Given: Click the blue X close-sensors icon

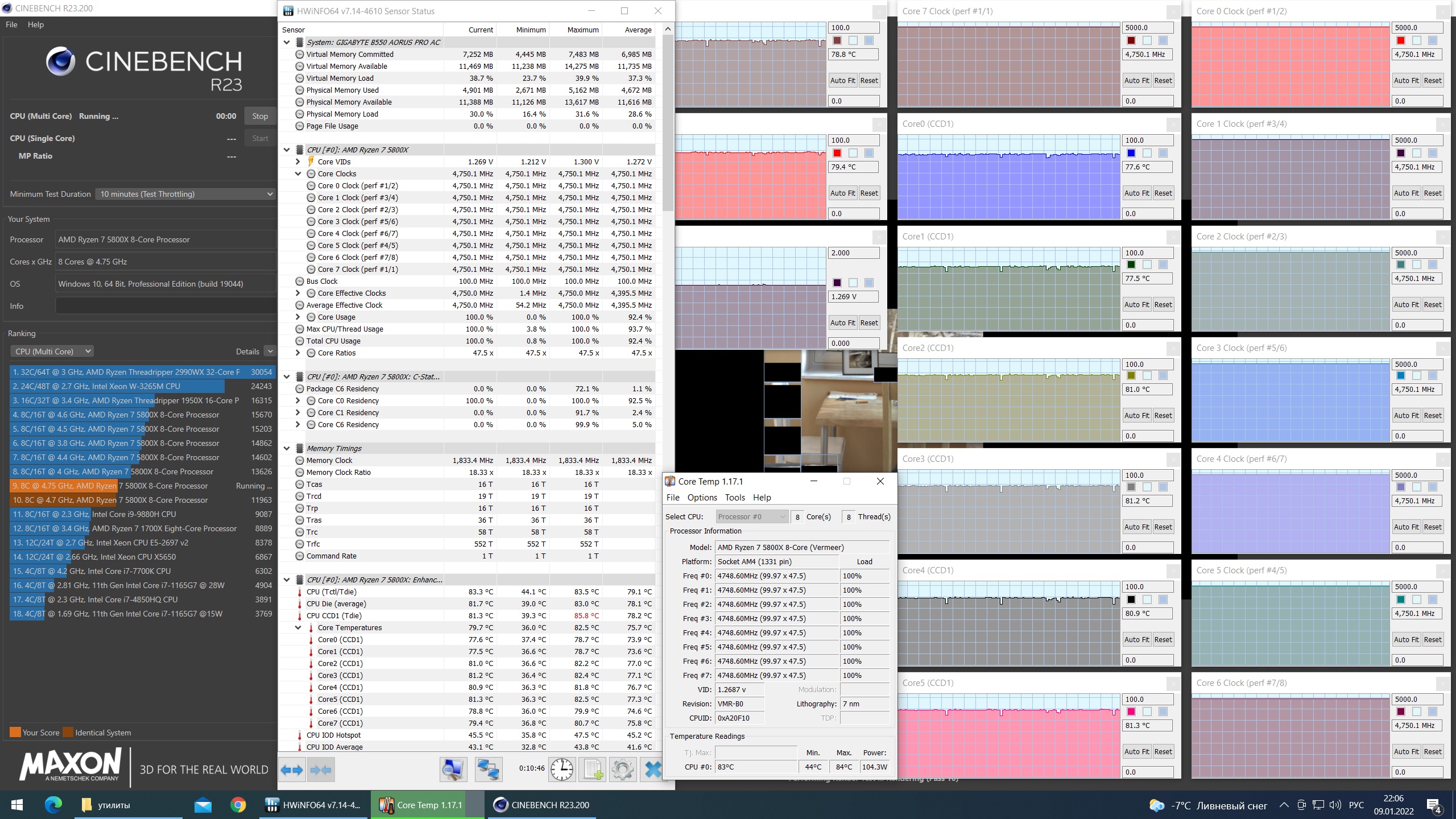Looking at the screenshot, I should (x=653, y=770).
